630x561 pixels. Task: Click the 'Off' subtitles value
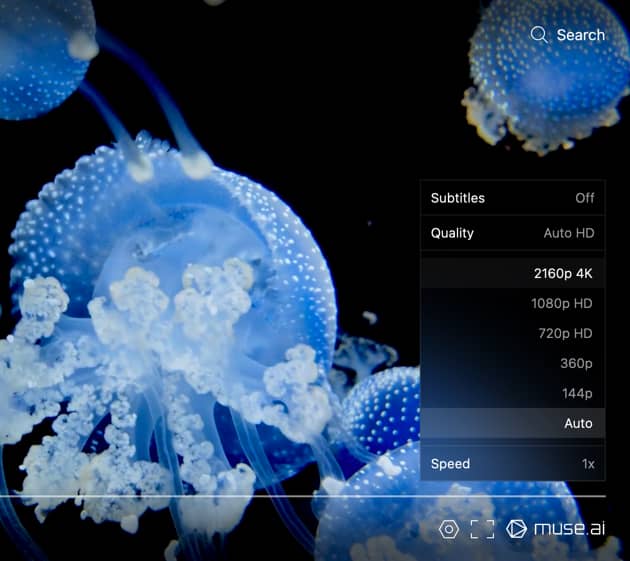click(585, 198)
